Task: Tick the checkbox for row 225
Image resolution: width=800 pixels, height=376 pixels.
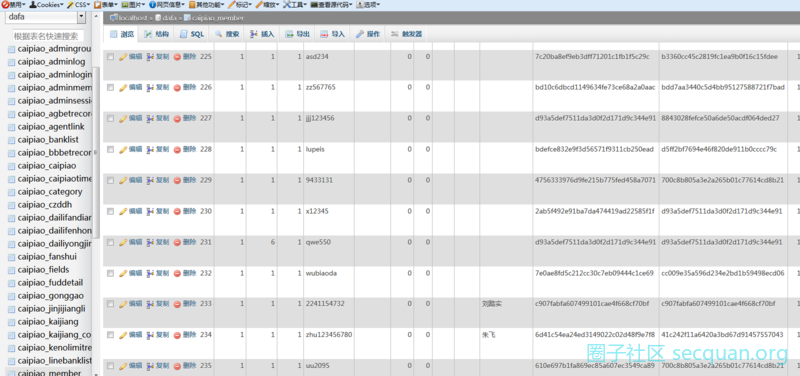Action: (x=110, y=57)
